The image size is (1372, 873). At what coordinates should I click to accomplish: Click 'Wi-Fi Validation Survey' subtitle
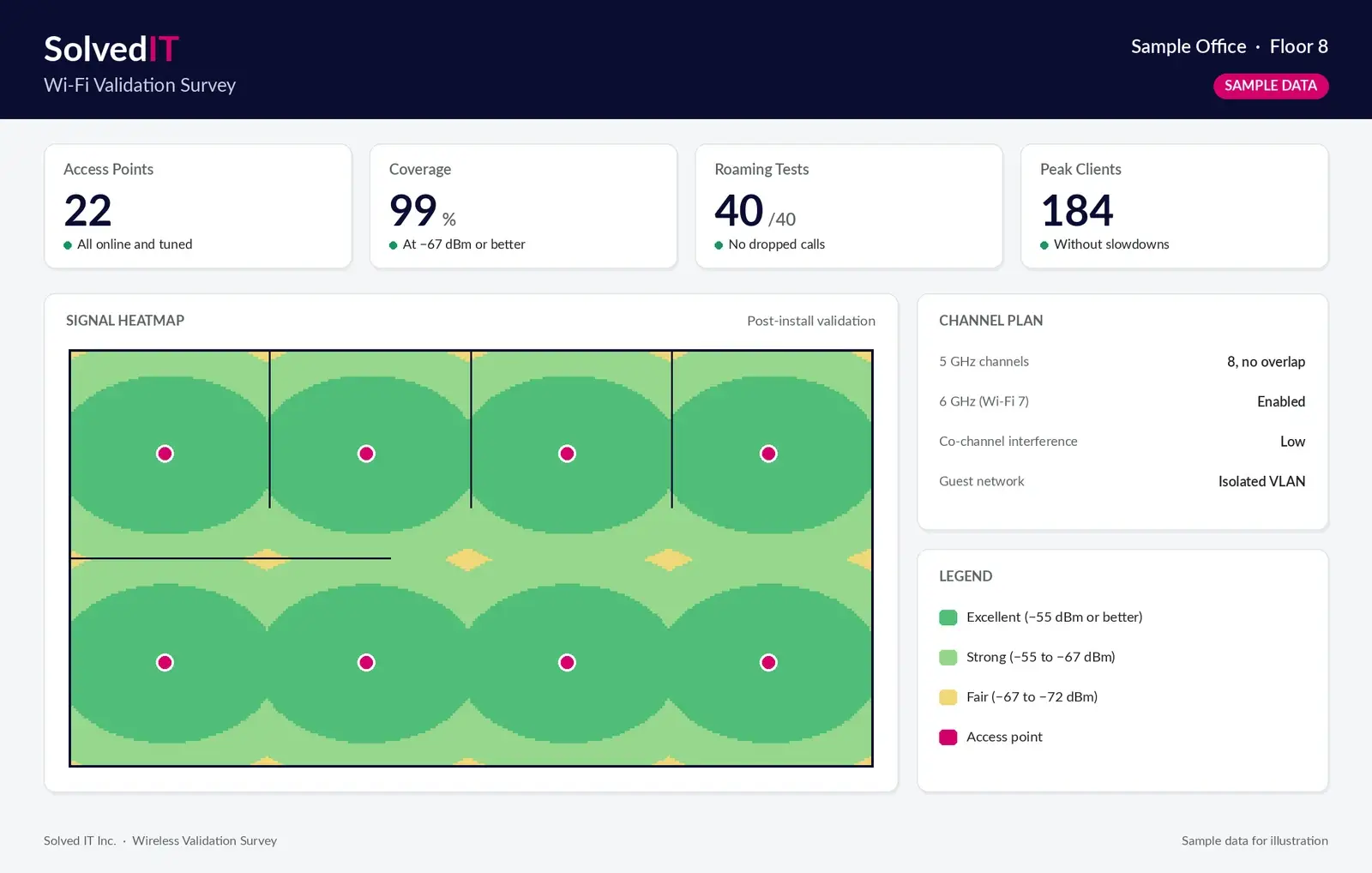(140, 85)
